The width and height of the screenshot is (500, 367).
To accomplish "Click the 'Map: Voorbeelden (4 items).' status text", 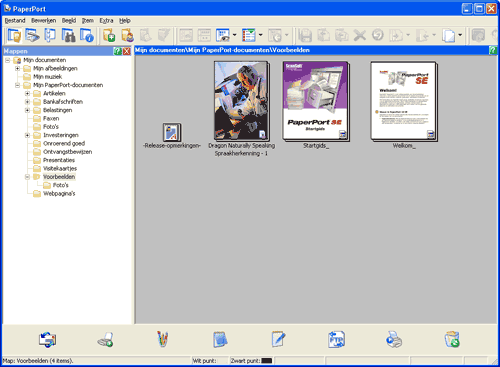I will 38,361.
